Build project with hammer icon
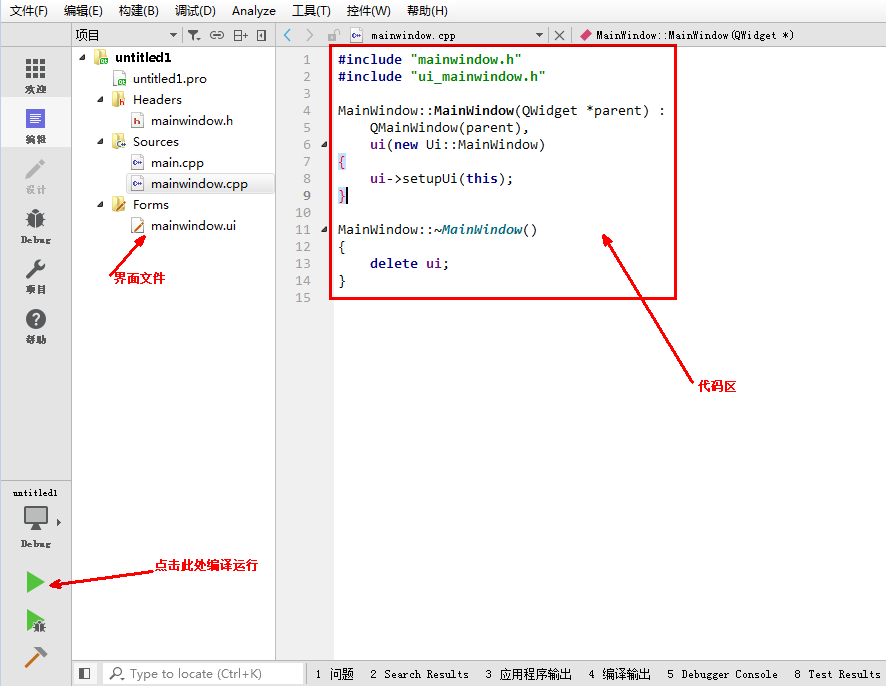886x686 pixels. pos(36,657)
